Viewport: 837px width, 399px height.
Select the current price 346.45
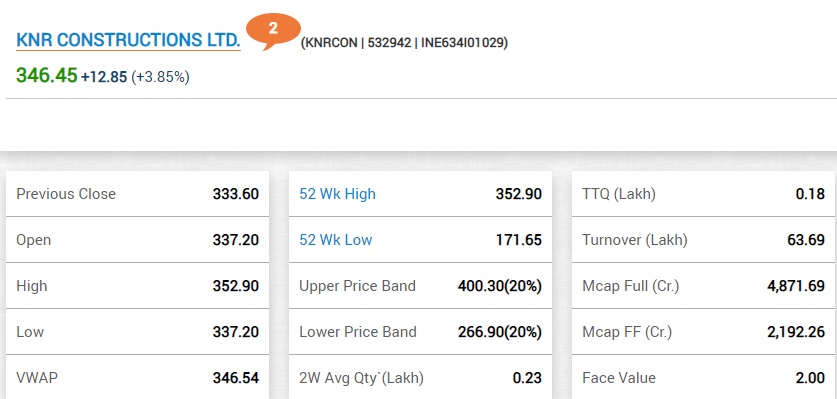tap(47, 76)
